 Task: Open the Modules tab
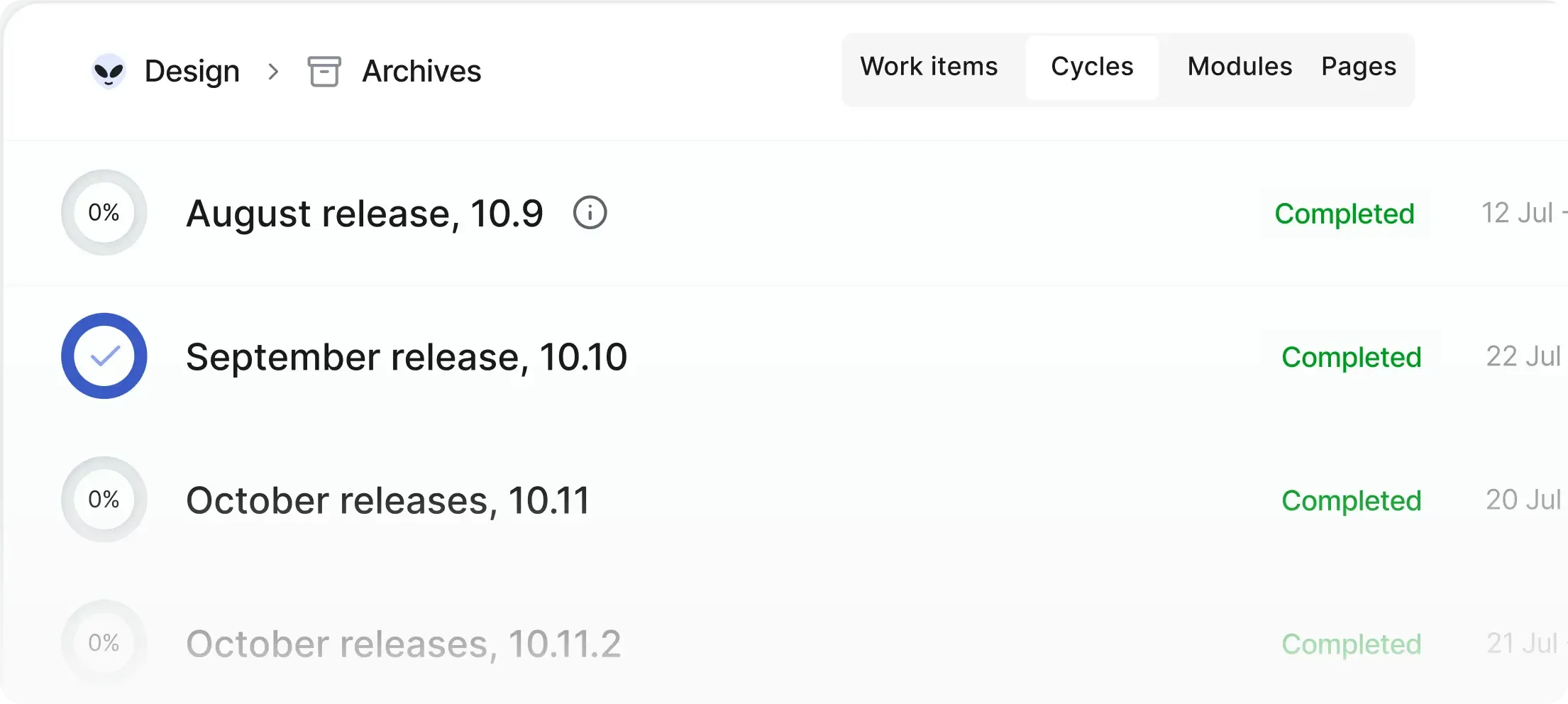pyautogui.click(x=1240, y=67)
